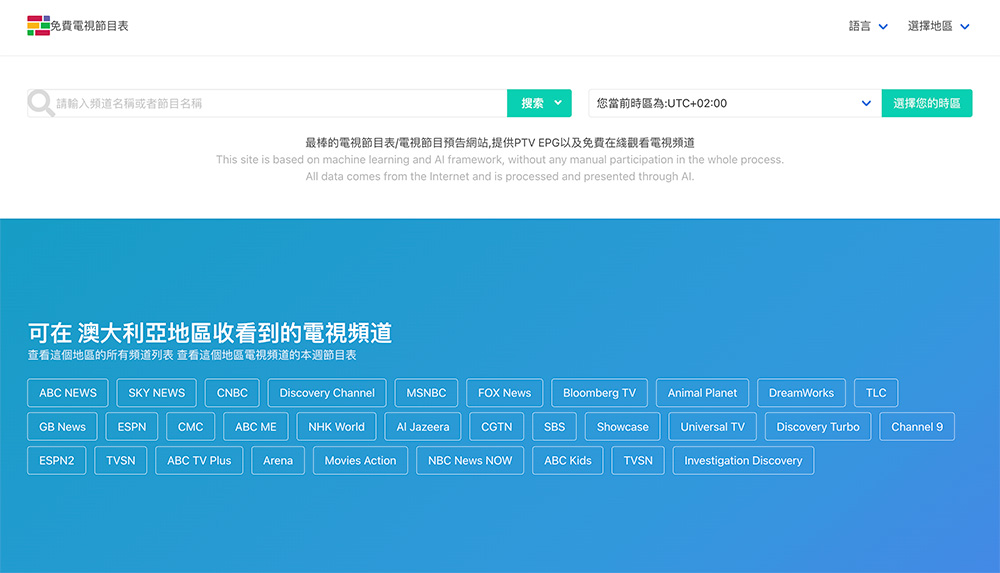Select the Universal TV channel

tap(712, 426)
